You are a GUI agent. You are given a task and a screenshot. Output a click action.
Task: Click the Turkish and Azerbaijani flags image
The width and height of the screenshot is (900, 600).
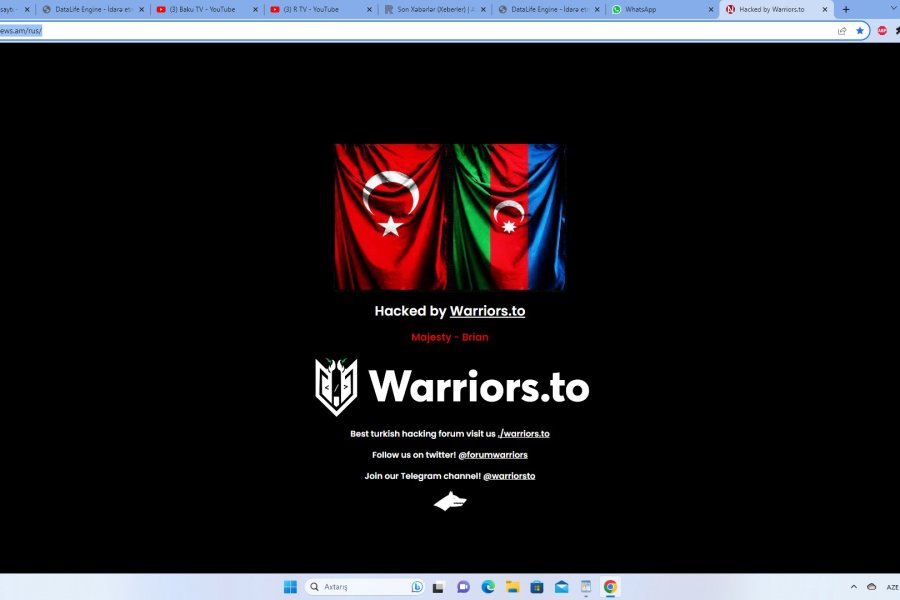450,217
